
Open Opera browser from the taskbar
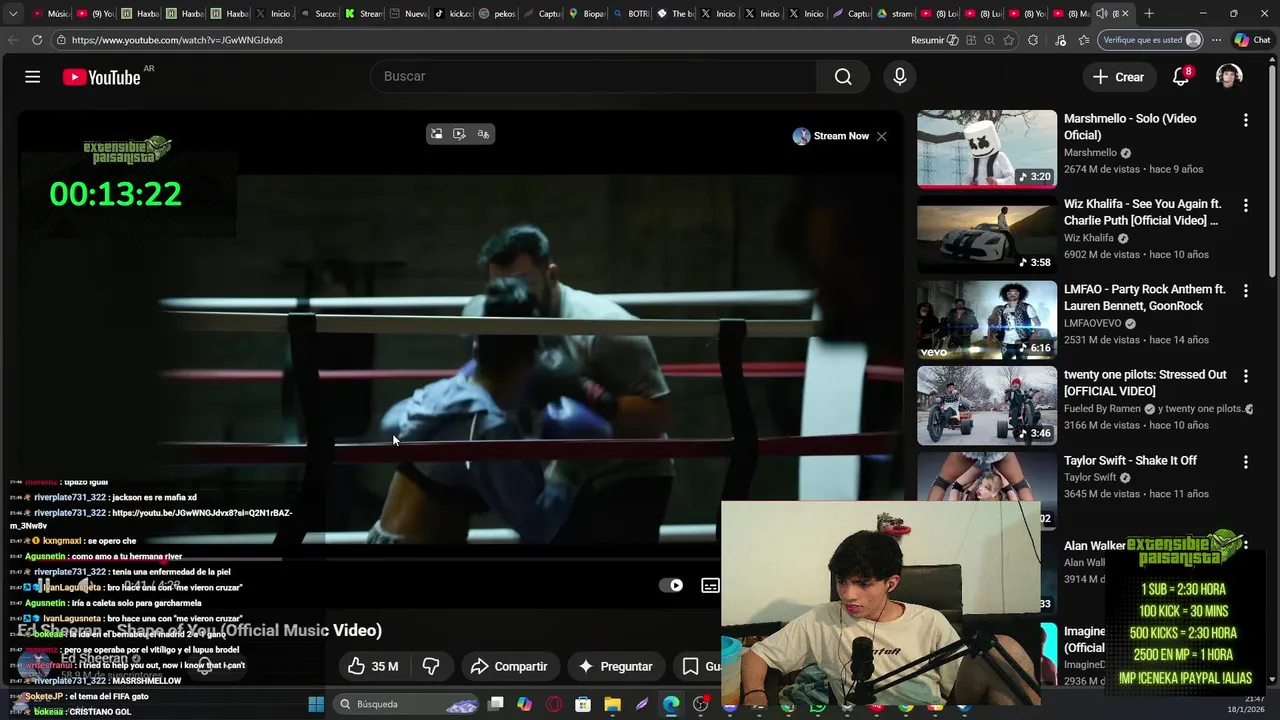[554, 704]
